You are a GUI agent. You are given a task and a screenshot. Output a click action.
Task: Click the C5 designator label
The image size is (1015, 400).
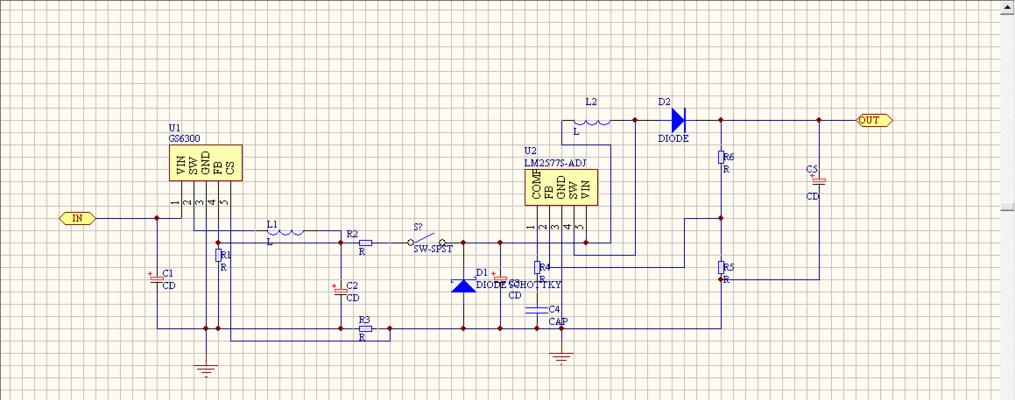point(812,169)
